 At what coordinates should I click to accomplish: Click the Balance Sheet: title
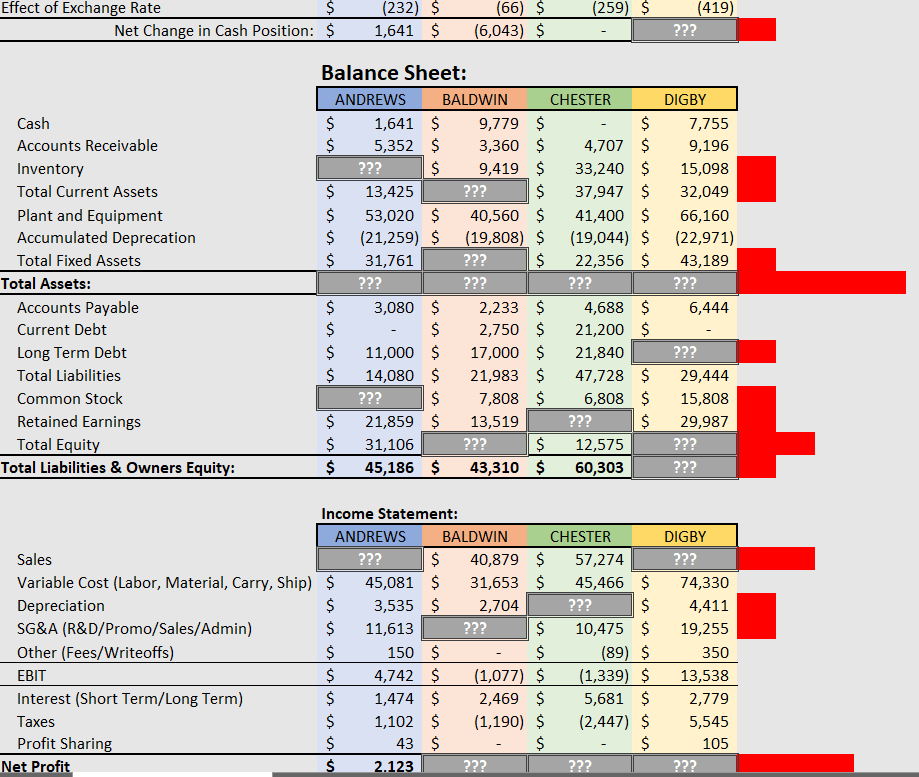pos(378,72)
